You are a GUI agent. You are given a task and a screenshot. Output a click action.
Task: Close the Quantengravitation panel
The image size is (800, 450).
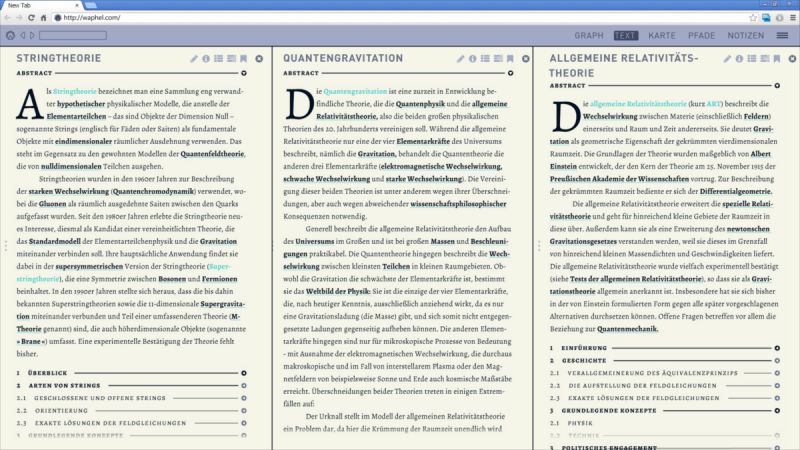(526, 59)
